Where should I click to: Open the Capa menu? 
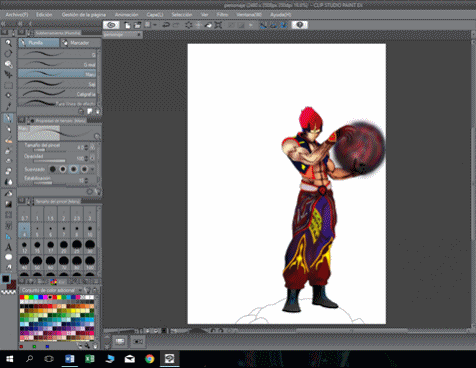coord(155,15)
